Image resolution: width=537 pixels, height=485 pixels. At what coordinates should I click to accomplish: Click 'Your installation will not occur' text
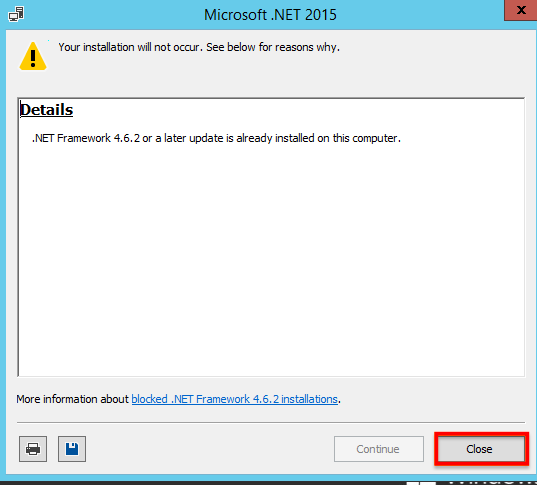pos(199,47)
